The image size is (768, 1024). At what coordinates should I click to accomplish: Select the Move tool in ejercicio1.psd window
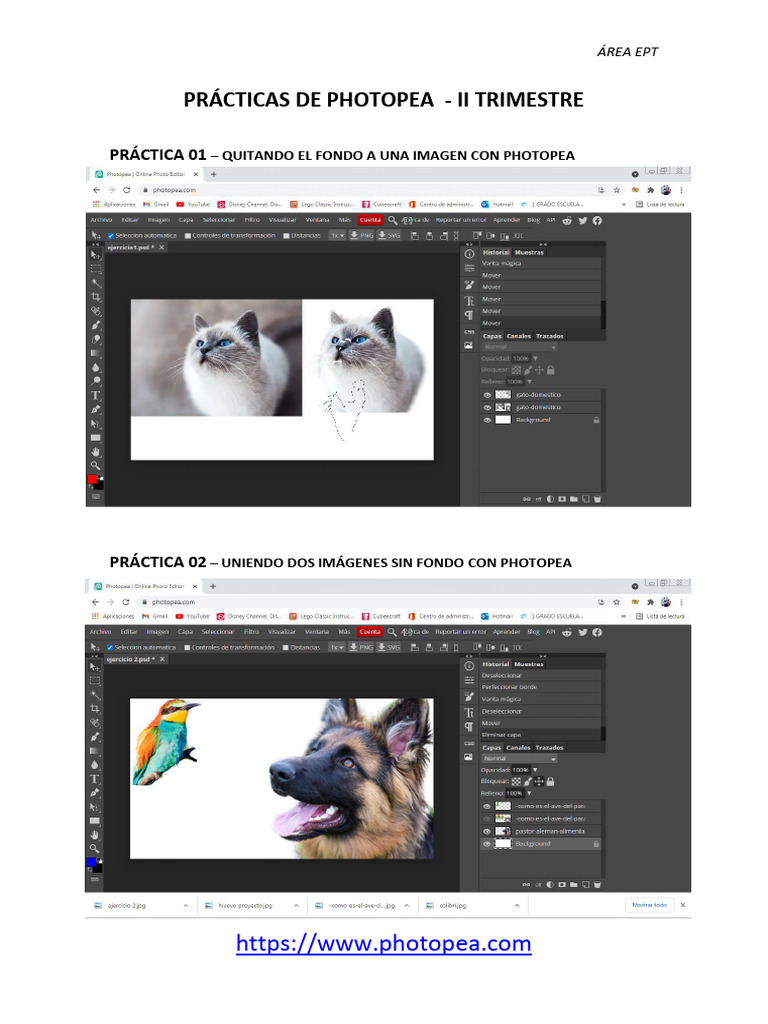[x=95, y=255]
